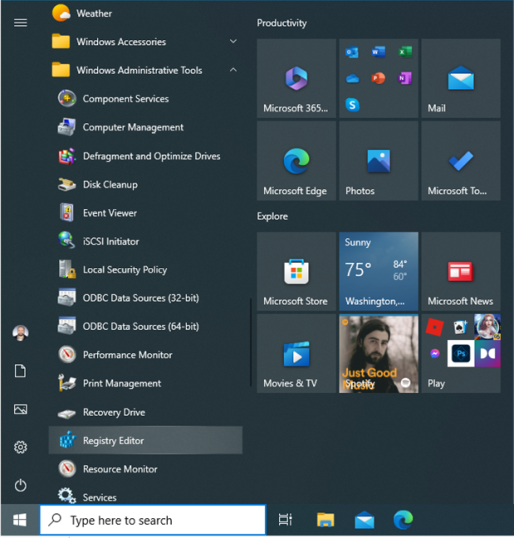Collapse Windows Administrative Tools folder chevron
The height and width of the screenshot is (538, 514).
point(233,70)
